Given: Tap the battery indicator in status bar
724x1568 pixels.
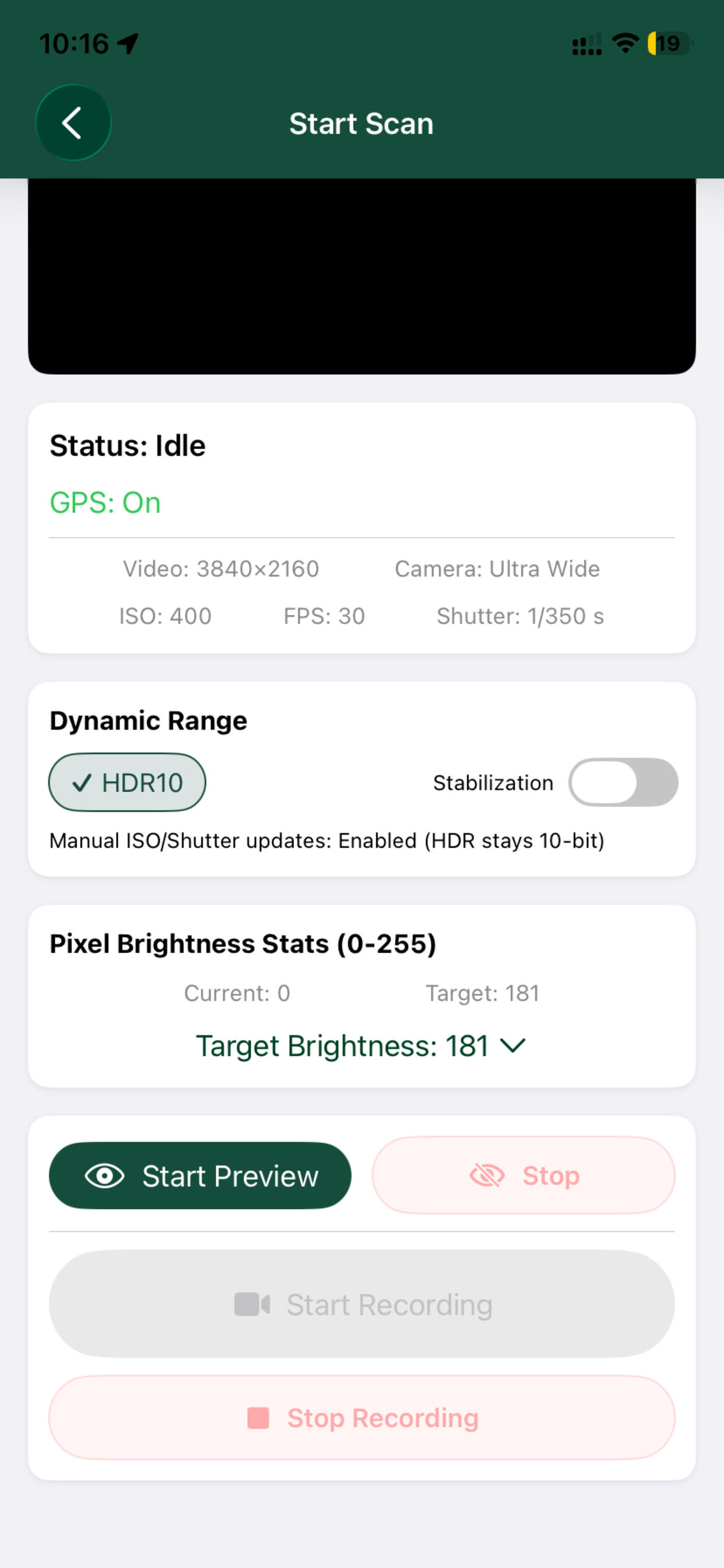Looking at the screenshot, I should click(670, 44).
